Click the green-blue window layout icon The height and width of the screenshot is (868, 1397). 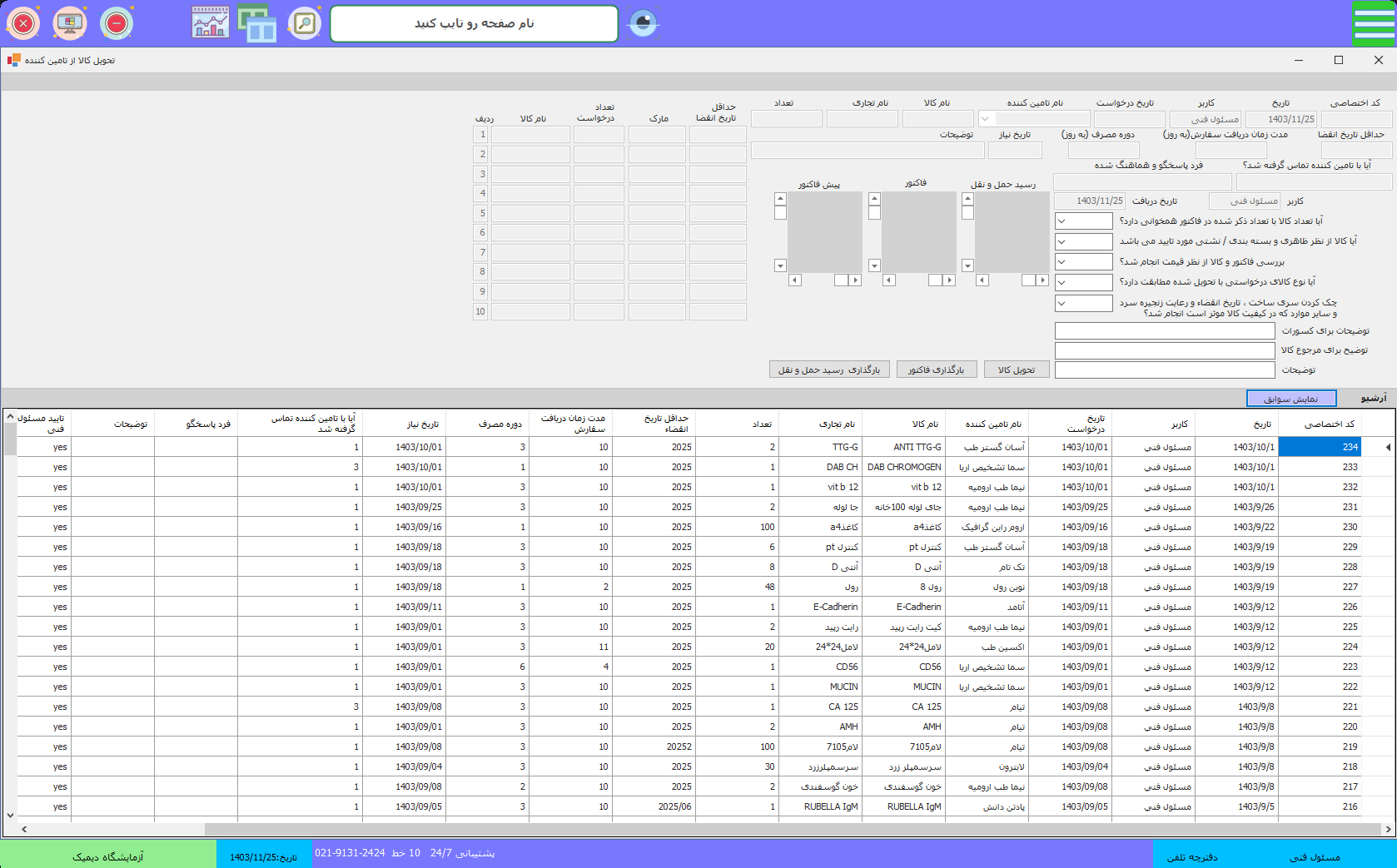coord(257,23)
